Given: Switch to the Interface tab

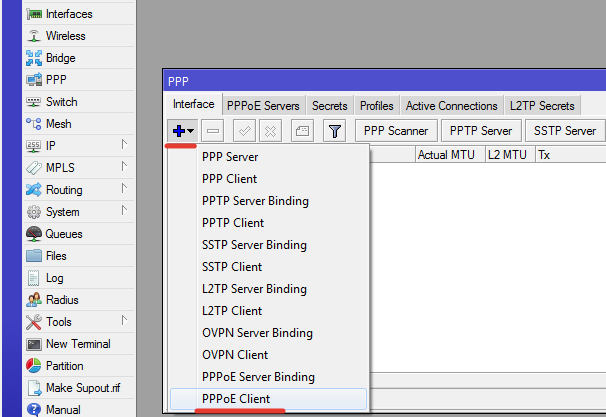Looking at the screenshot, I should pos(193,104).
